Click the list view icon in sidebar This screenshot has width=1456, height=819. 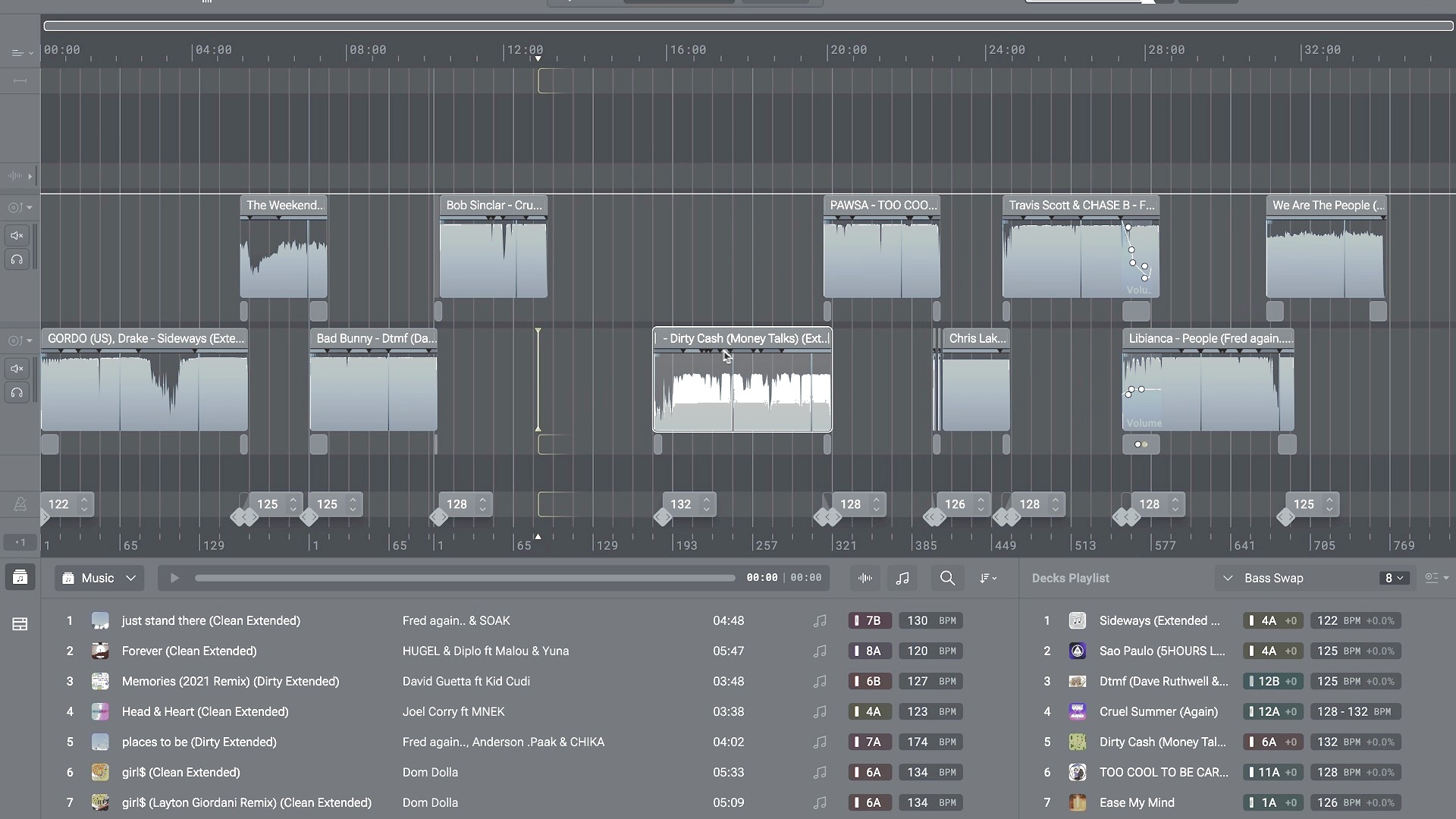pos(20,624)
